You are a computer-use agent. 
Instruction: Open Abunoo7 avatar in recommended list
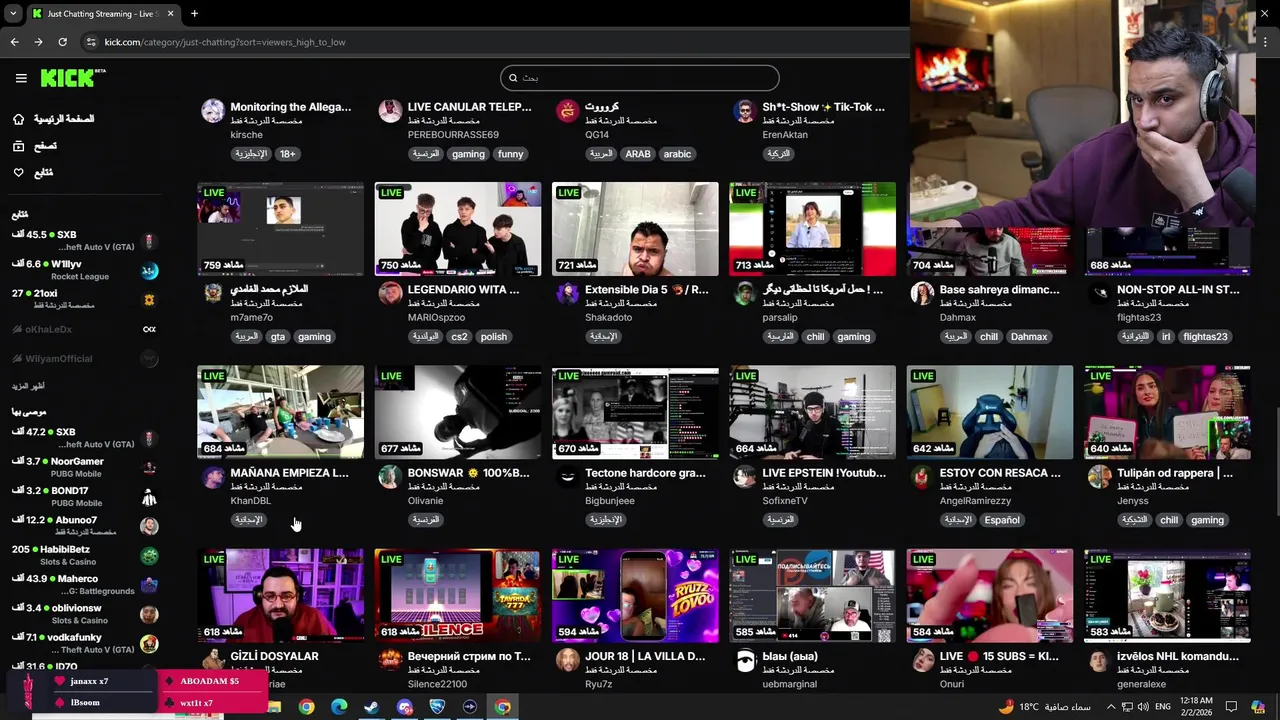(x=149, y=526)
